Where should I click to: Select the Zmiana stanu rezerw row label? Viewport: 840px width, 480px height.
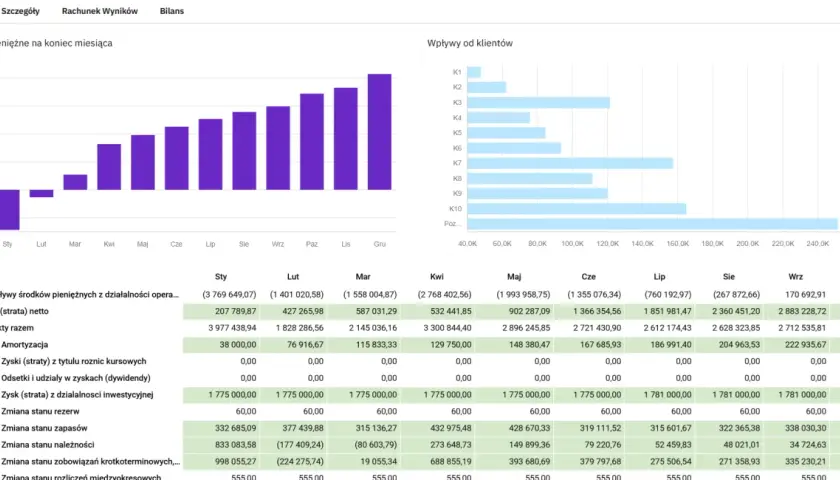[40, 411]
